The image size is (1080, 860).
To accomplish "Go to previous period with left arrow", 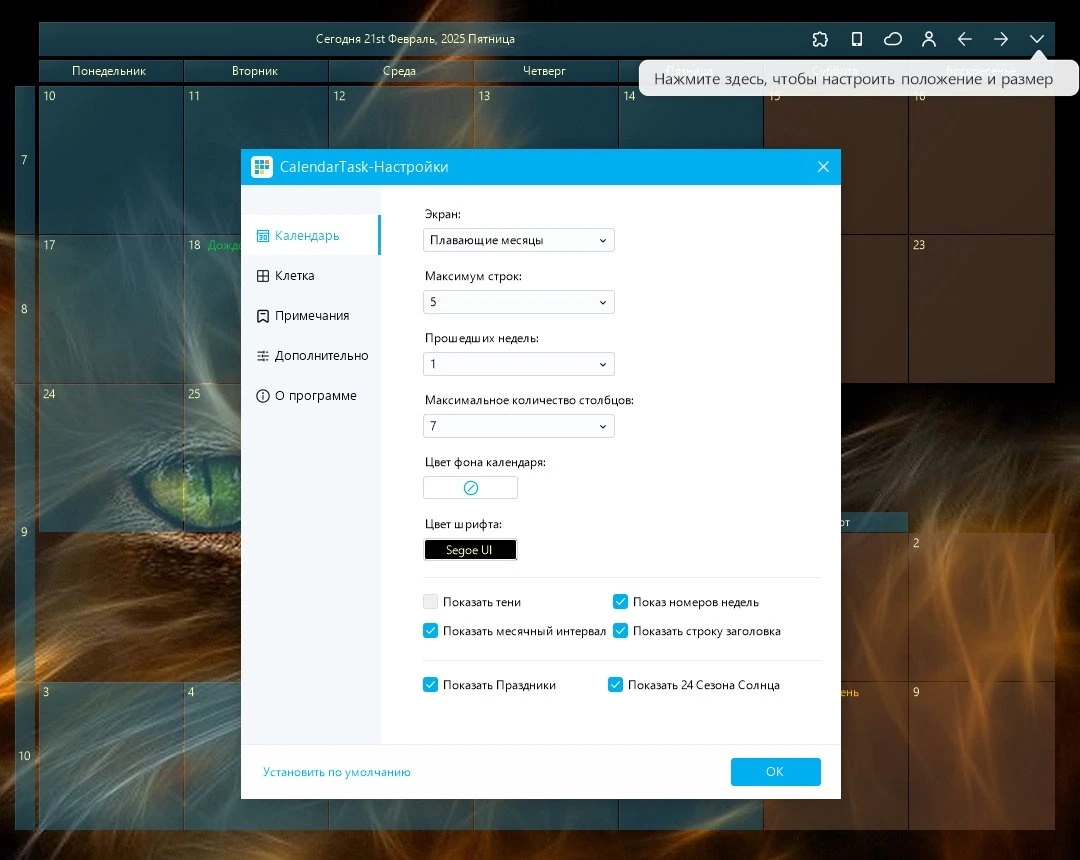I will coord(964,39).
